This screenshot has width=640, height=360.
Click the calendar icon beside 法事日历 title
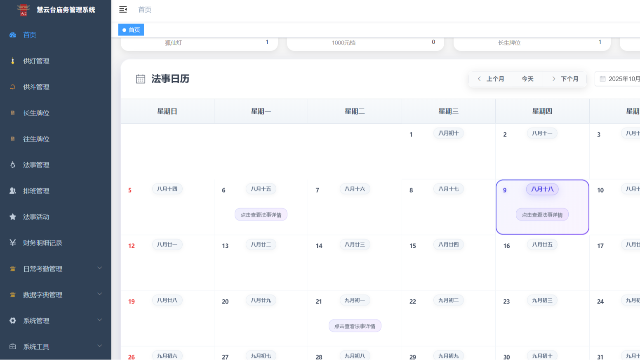tap(140, 79)
